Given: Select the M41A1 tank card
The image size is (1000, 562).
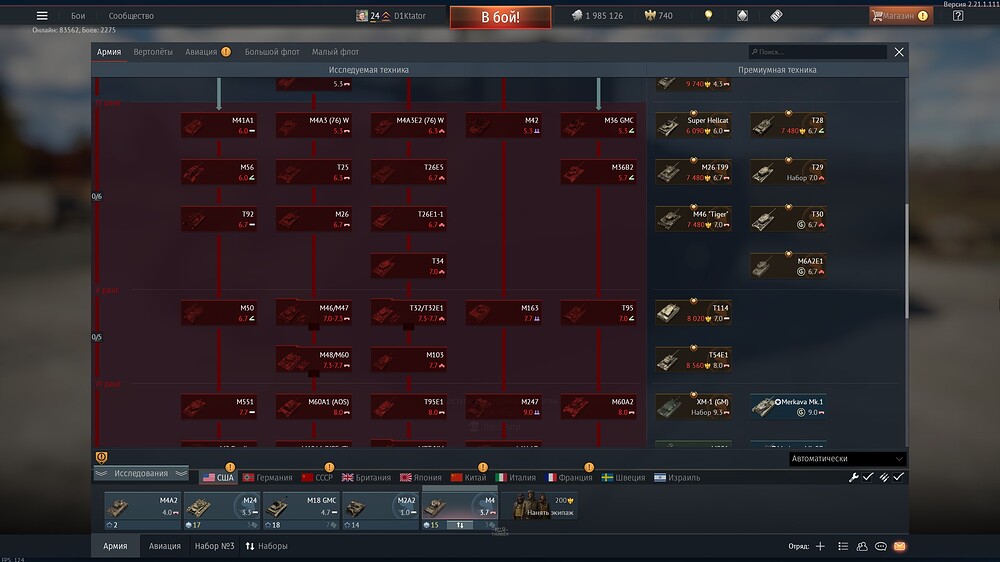Looking at the screenshot, I should coord(219,125).
